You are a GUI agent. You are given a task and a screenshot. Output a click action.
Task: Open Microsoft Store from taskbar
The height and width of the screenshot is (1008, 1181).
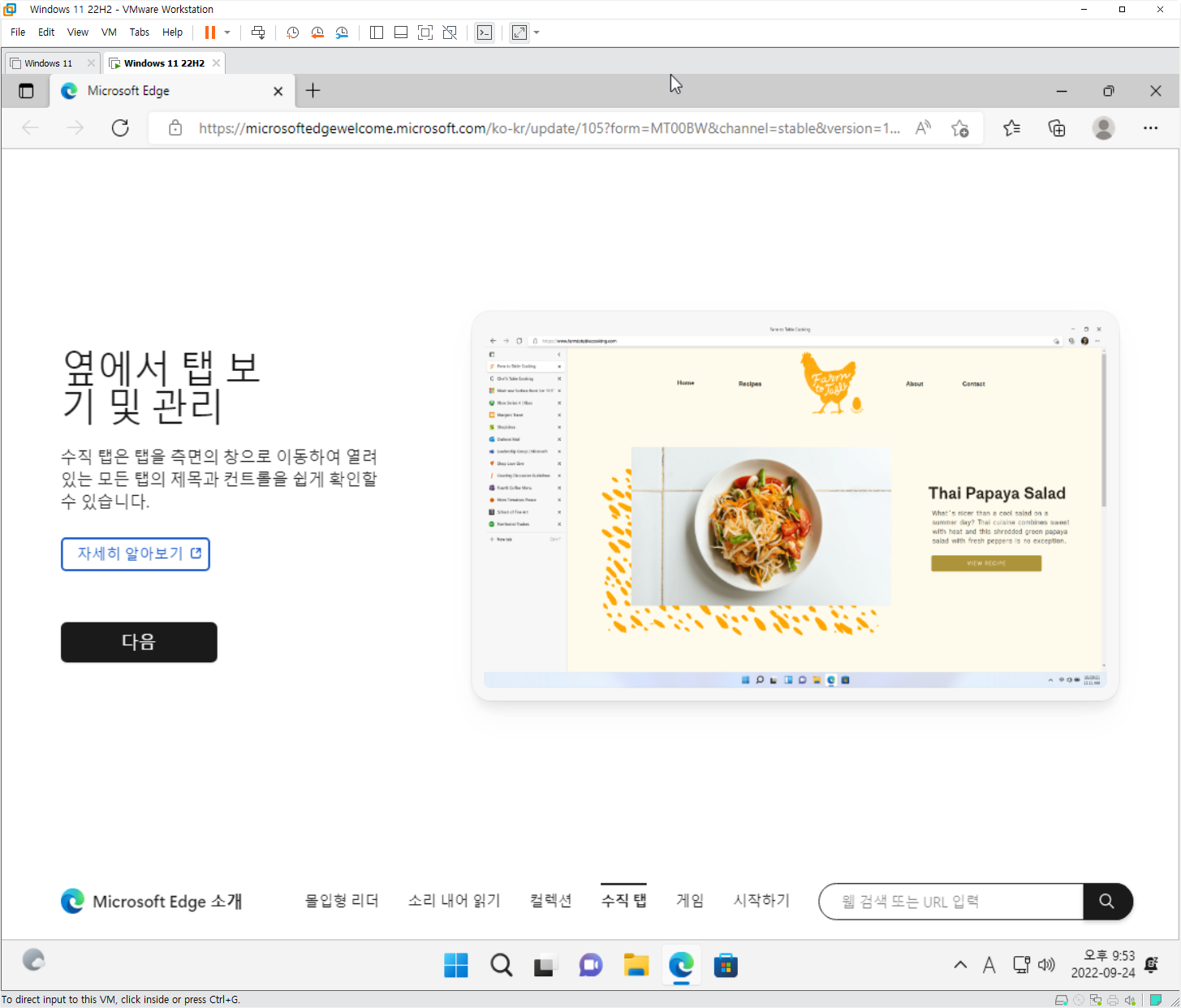(x=726, y=965)
